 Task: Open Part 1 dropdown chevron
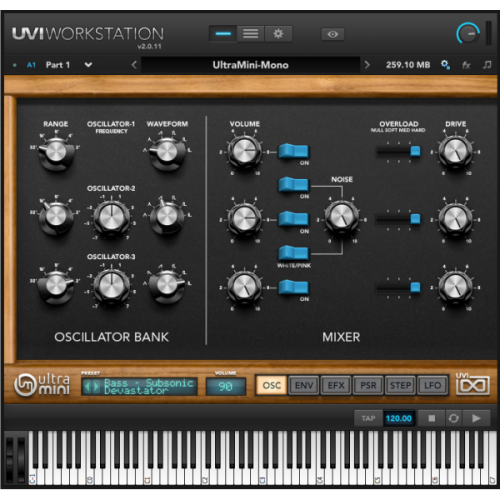click(x=88, y=65)
